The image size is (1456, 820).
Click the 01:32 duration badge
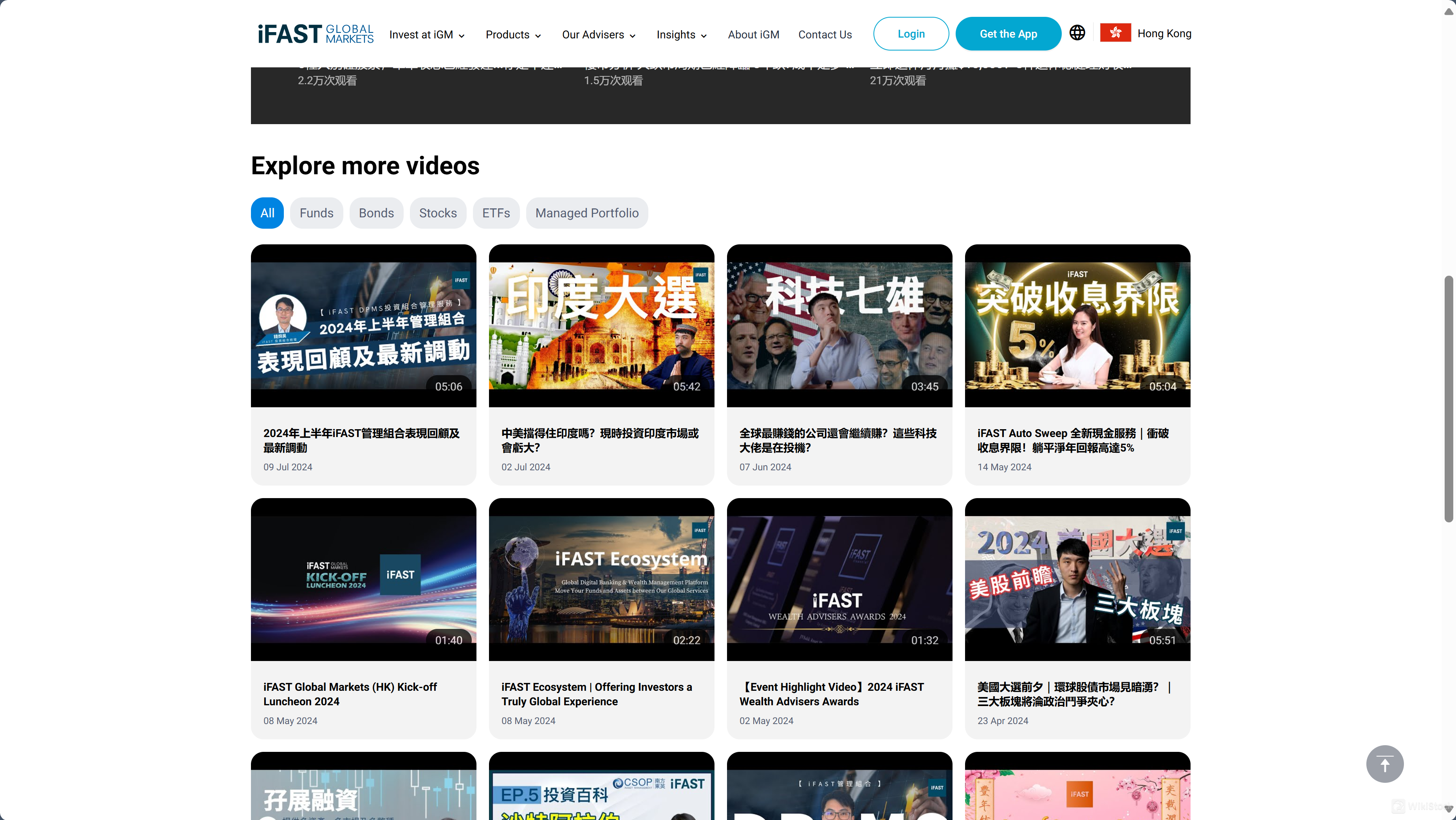[924, 640]
